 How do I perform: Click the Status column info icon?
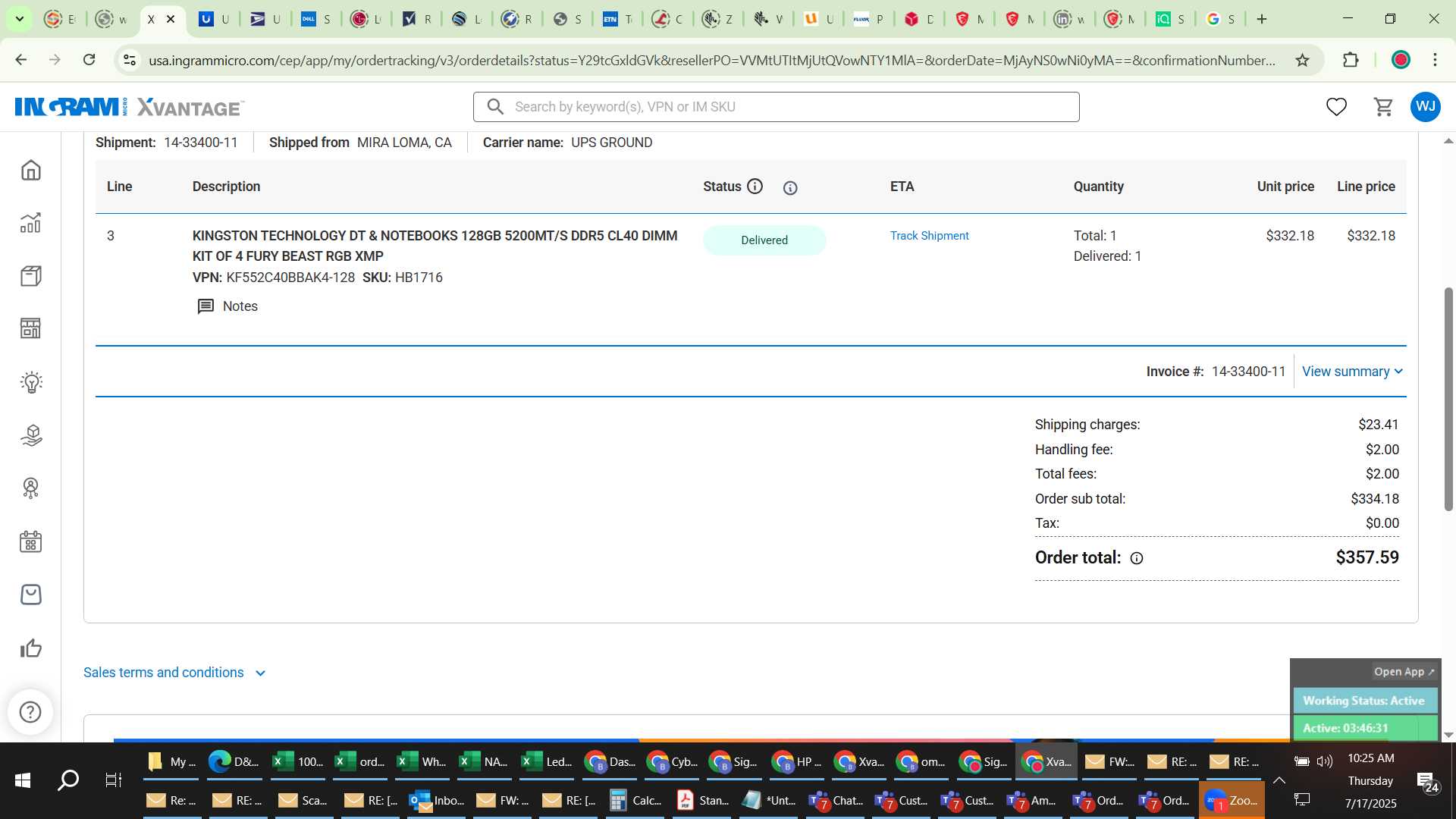tap(755, 187)
